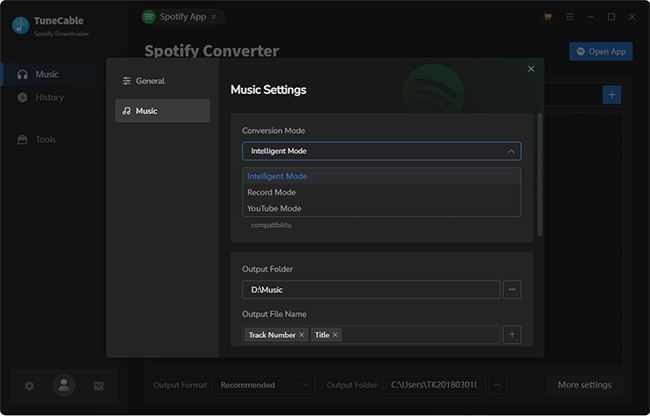
Task: Click the Title tag label
Action: (322, 335)
